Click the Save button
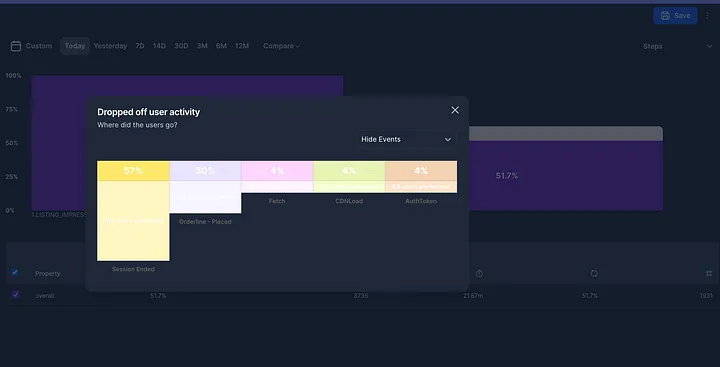 tap(675, 16)
